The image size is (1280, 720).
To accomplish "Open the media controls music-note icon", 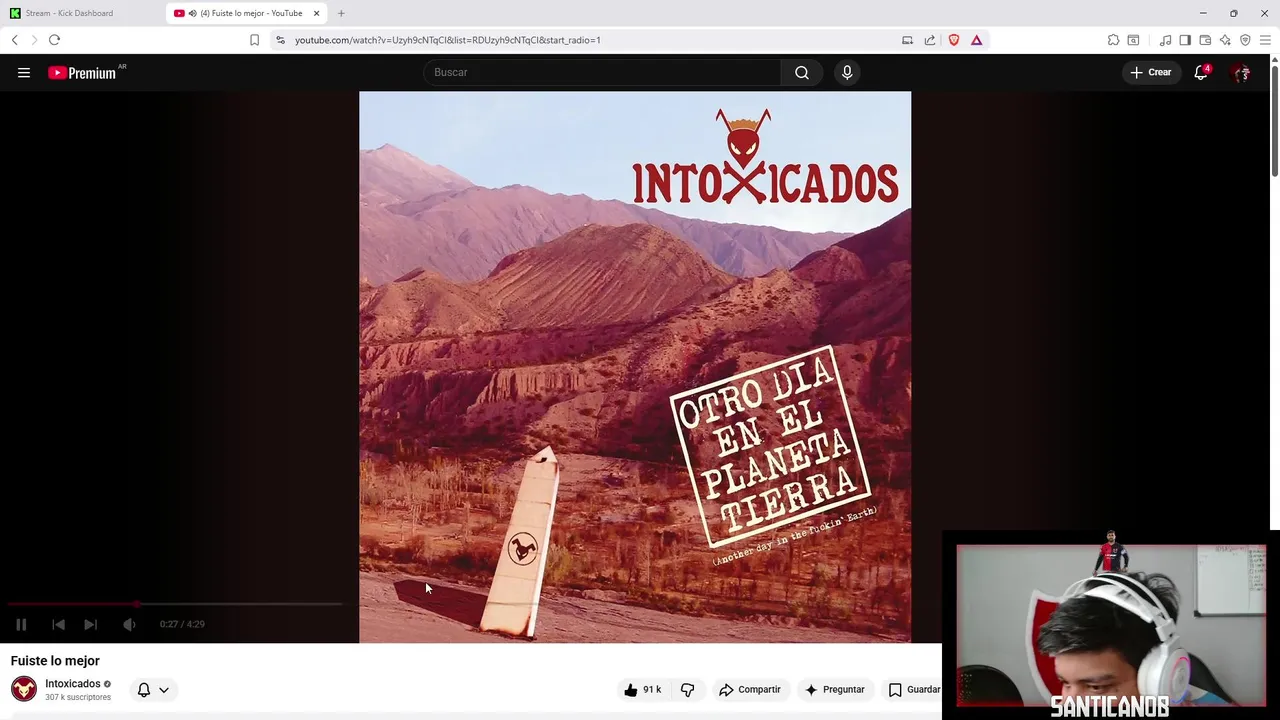I will (x=1165, y=40).
